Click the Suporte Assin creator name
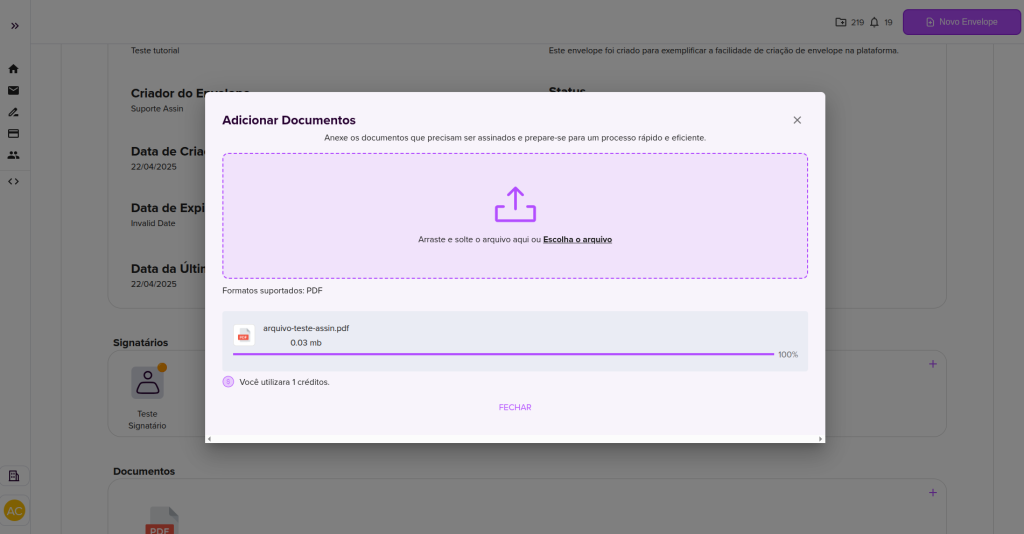 (157, 108)
